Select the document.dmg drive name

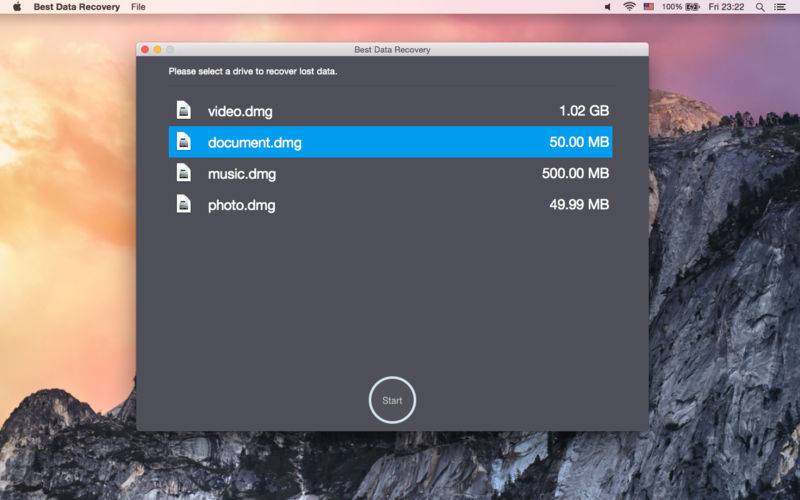[255, 142]
